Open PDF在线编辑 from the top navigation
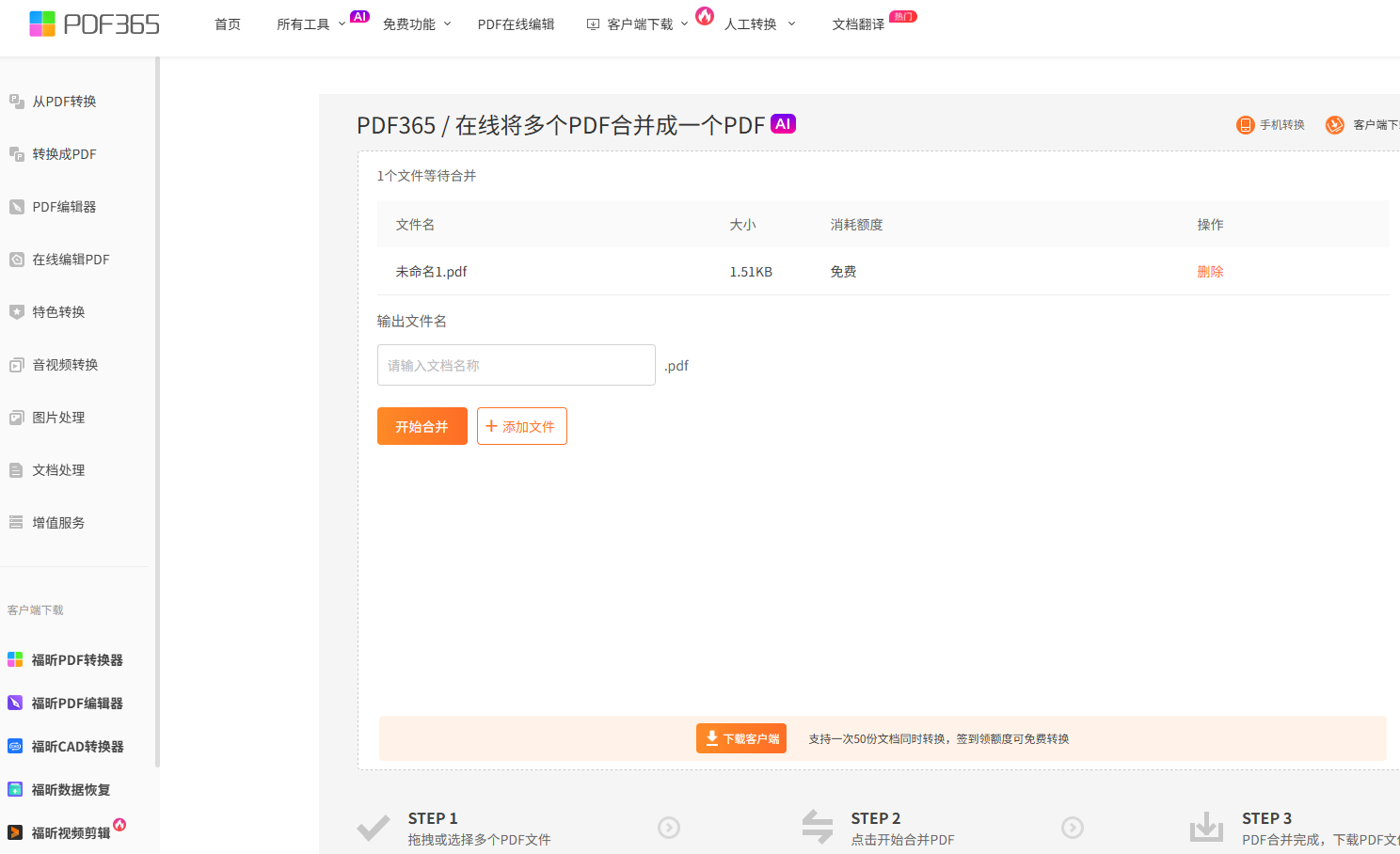The width and height of the screenshot is (1400, 854). coord(516,24)
